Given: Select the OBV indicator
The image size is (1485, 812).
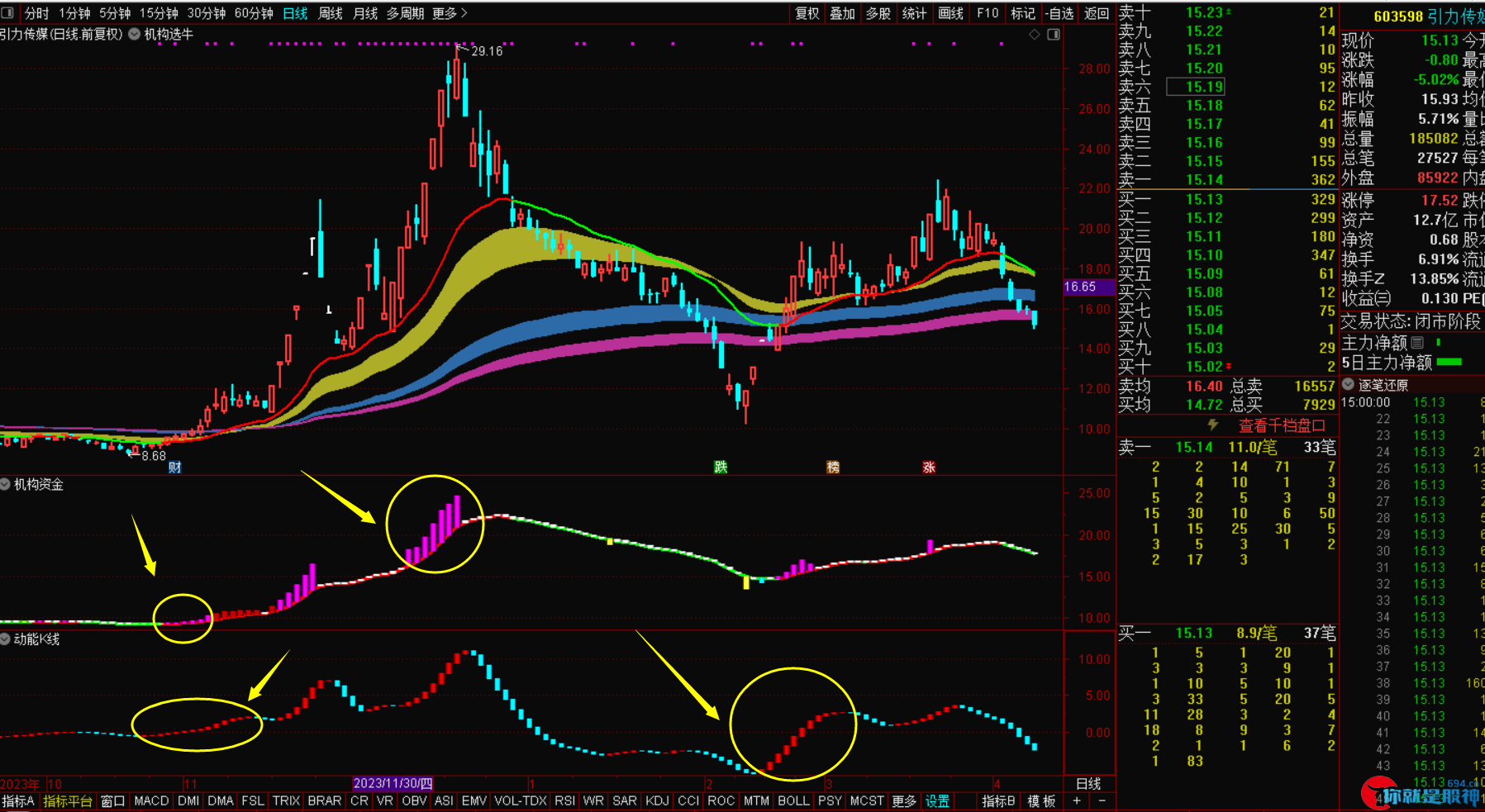Looking at the screenshot, I should 414,800.
